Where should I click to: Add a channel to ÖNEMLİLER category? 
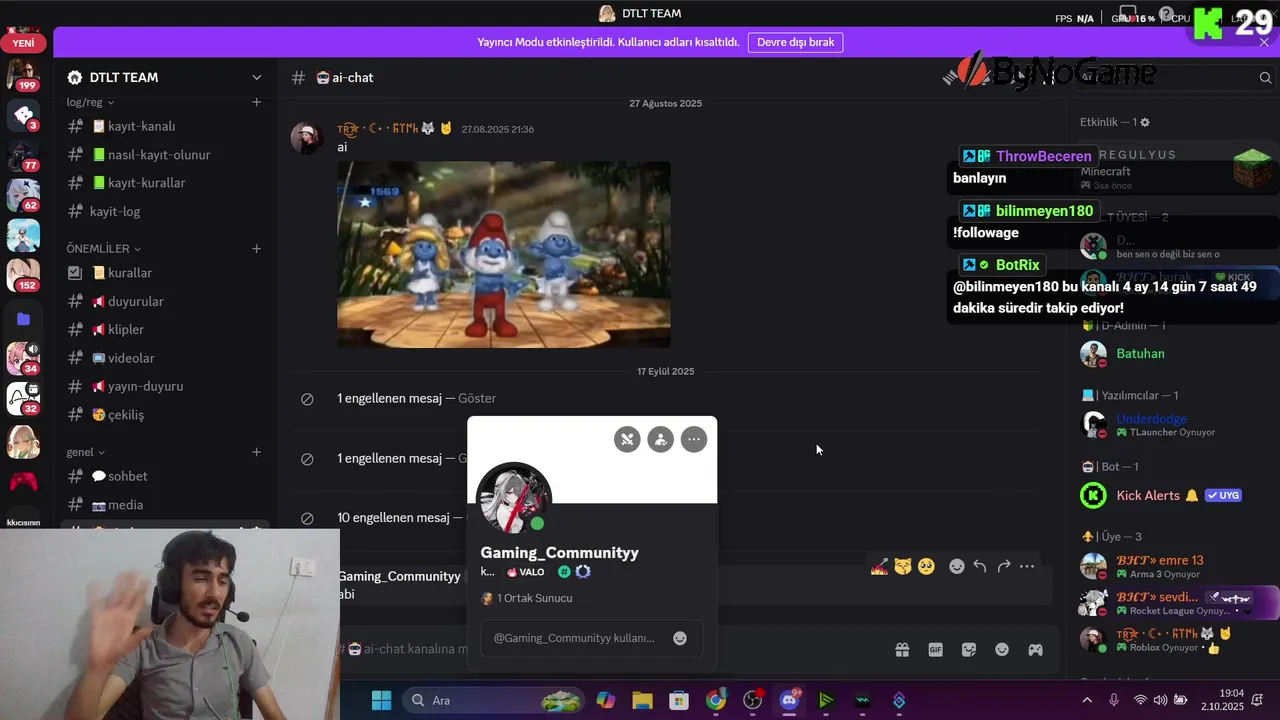256,248
